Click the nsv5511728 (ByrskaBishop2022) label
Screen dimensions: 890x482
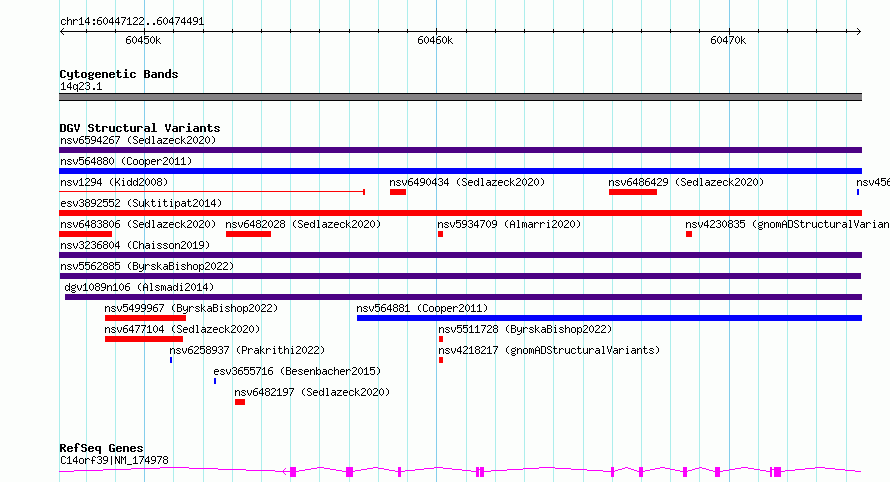pos(525,329)
